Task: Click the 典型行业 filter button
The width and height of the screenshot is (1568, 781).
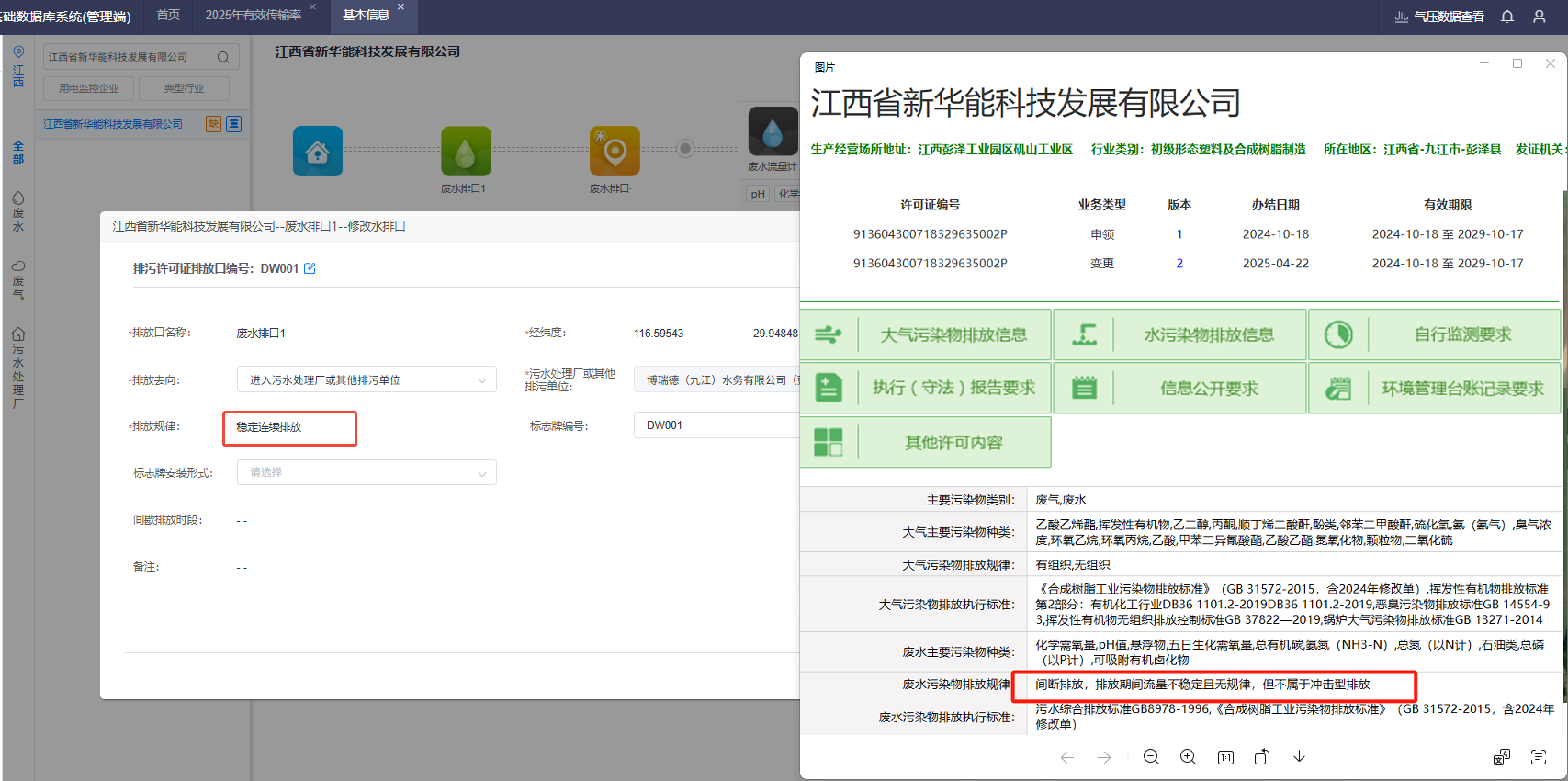Action: pyautogui.click(x=184, y=88)
